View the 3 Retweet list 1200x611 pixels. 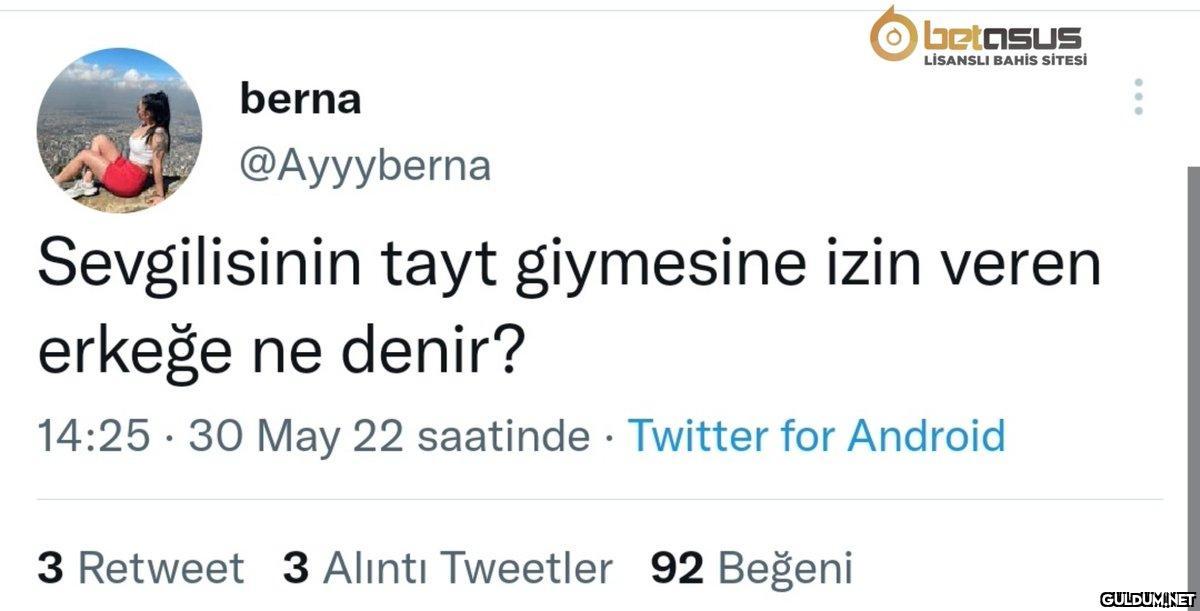(x=141, y=568)
